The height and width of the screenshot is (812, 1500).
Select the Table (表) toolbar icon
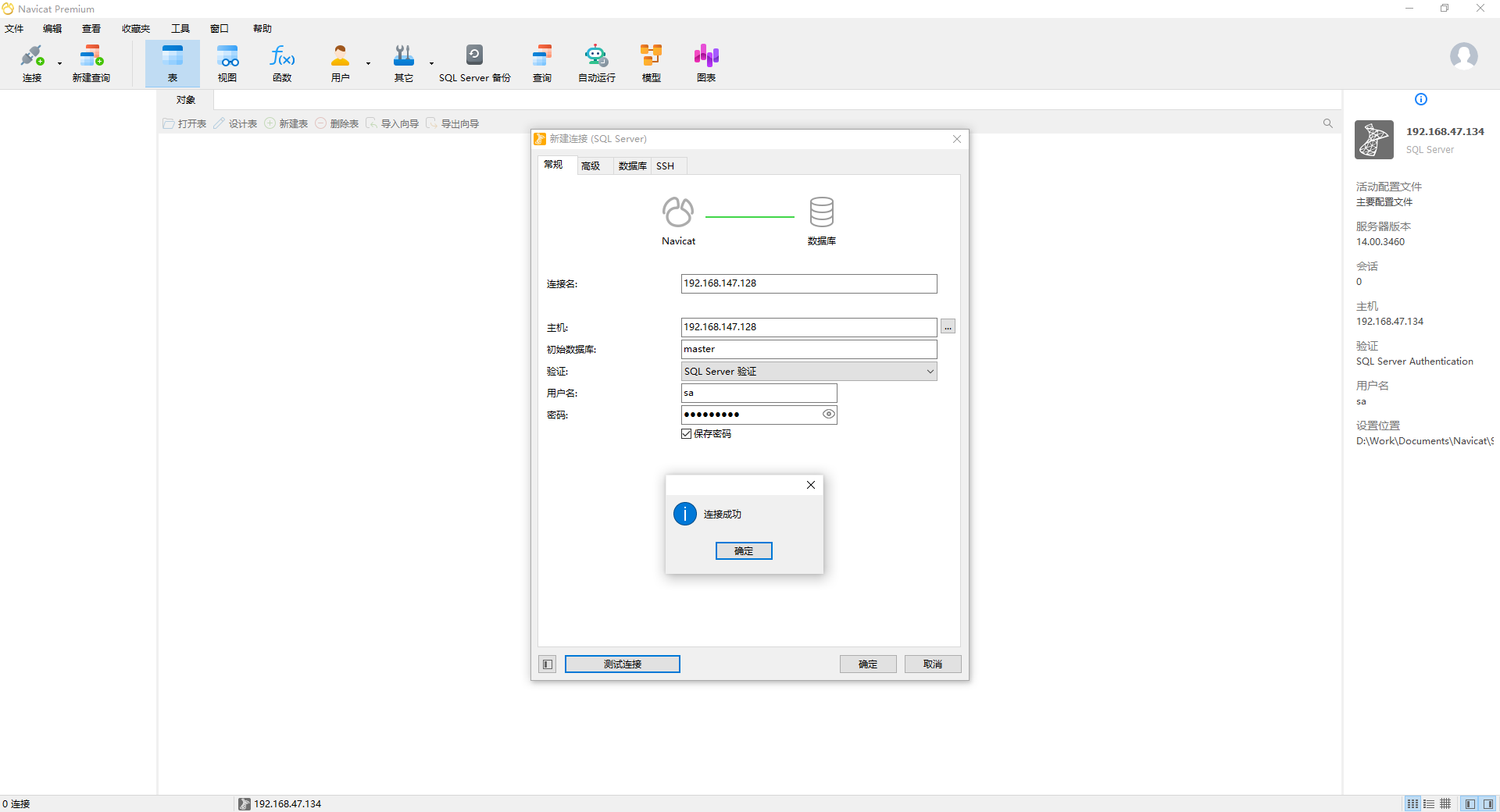173,63
